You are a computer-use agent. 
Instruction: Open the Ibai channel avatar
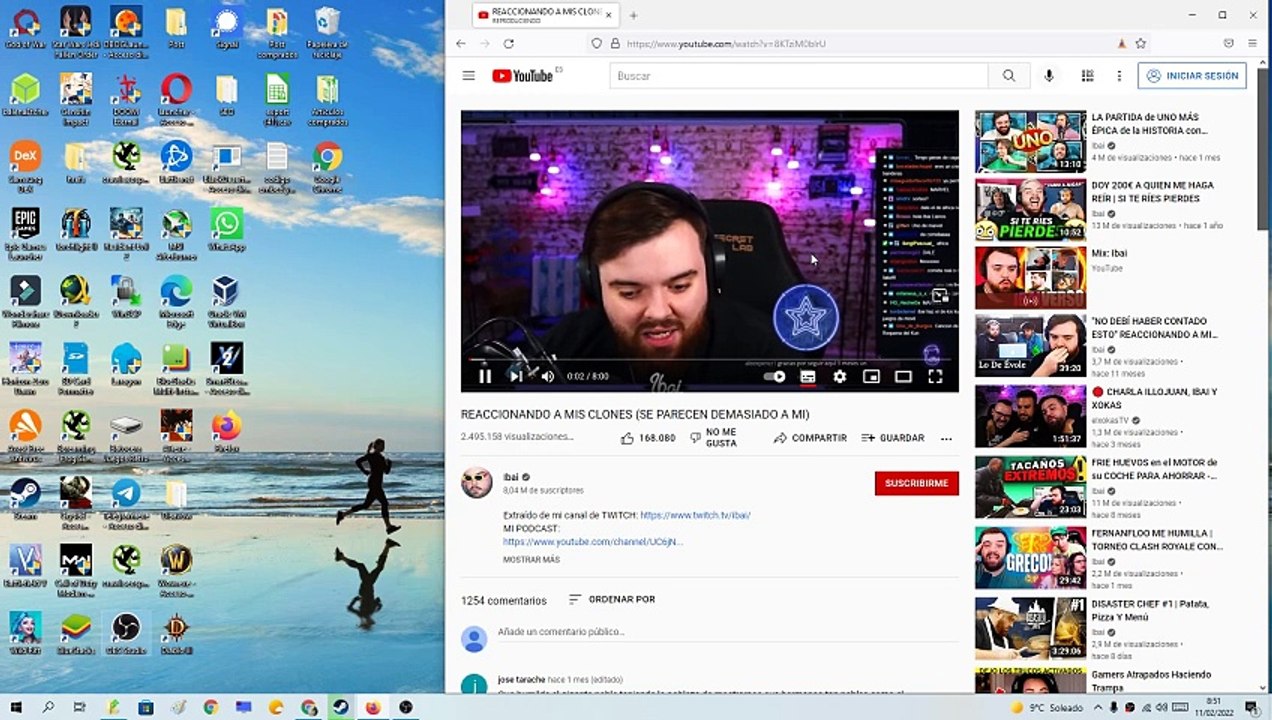(476, 483)
